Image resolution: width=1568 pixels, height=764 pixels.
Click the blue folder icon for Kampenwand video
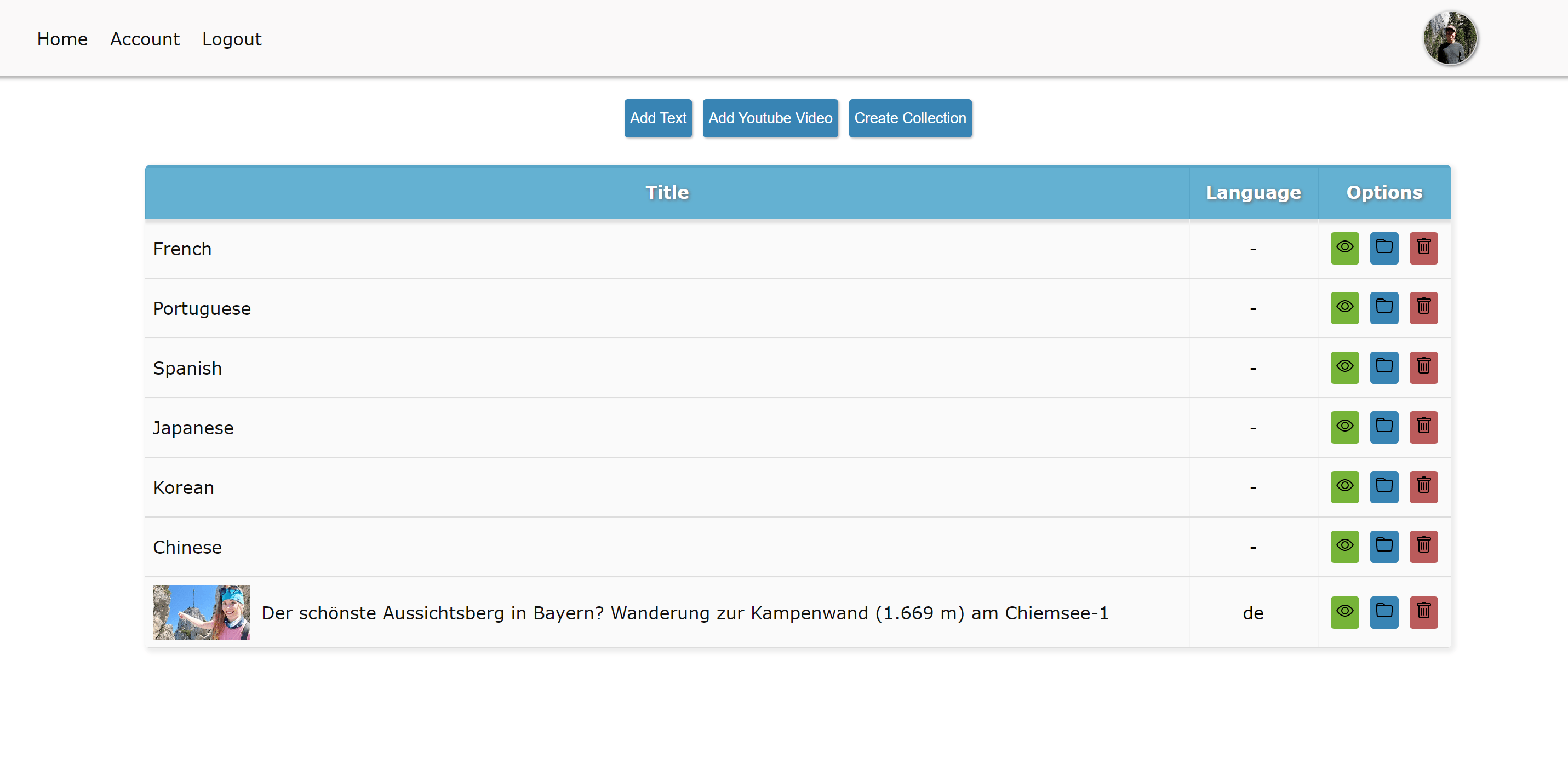tap(1383, 612)
